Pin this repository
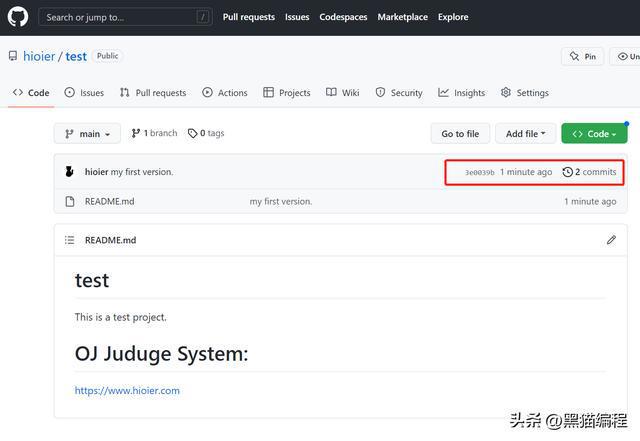640x441 pixels. pos(582,57)
